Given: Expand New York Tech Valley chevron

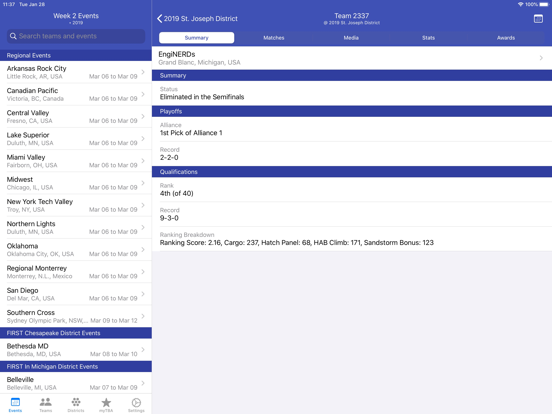Looking at the screenshot, I should pos(143,205).
